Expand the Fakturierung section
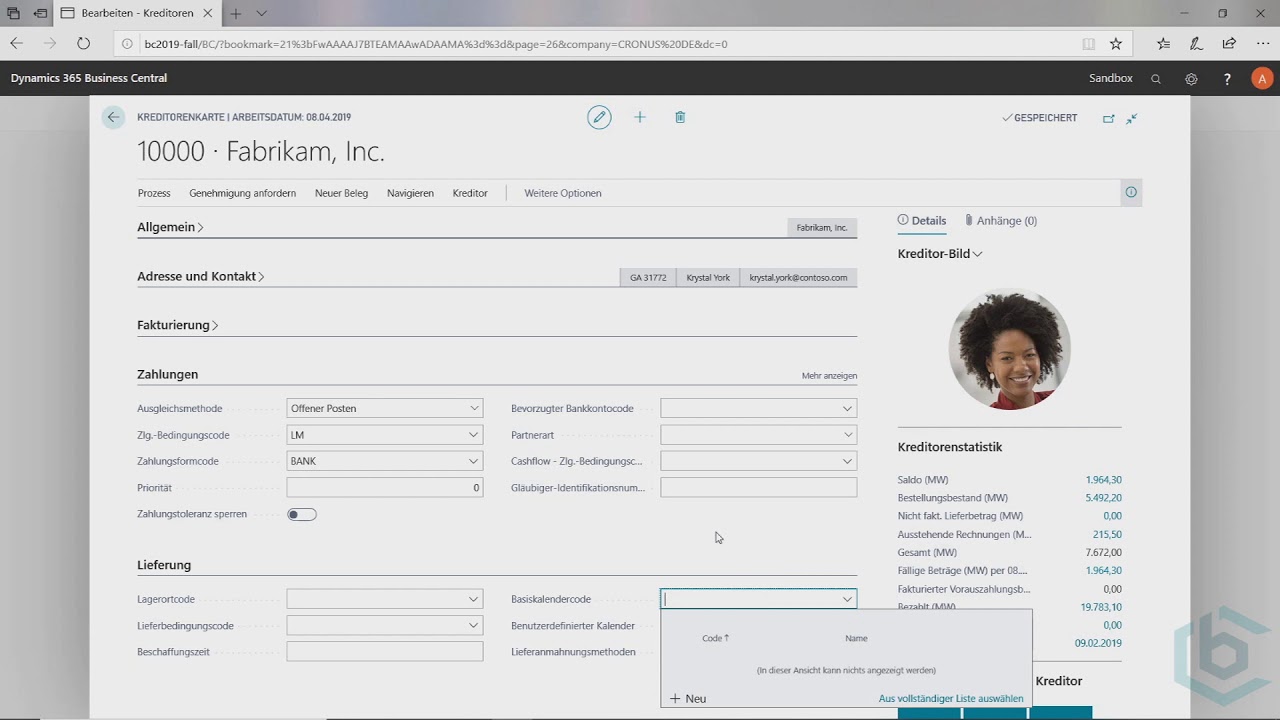 point(177,325)
